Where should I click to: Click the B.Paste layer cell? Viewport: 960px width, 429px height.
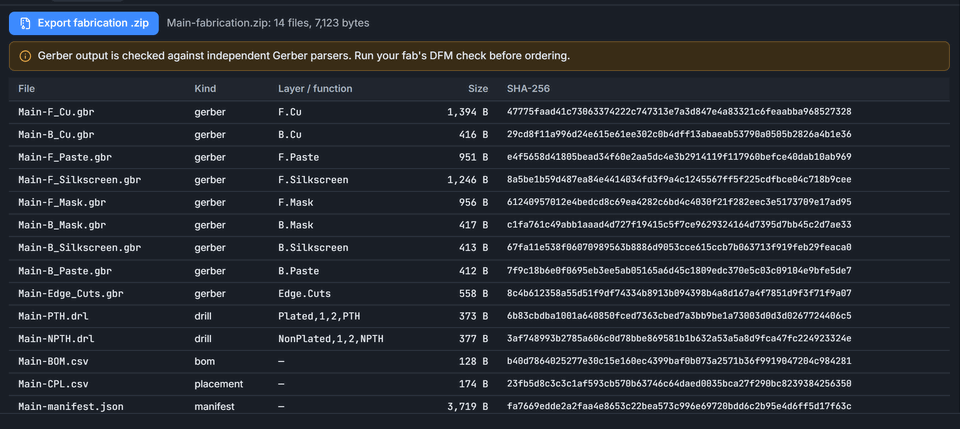pyautogui.click(x=298, y=270)
